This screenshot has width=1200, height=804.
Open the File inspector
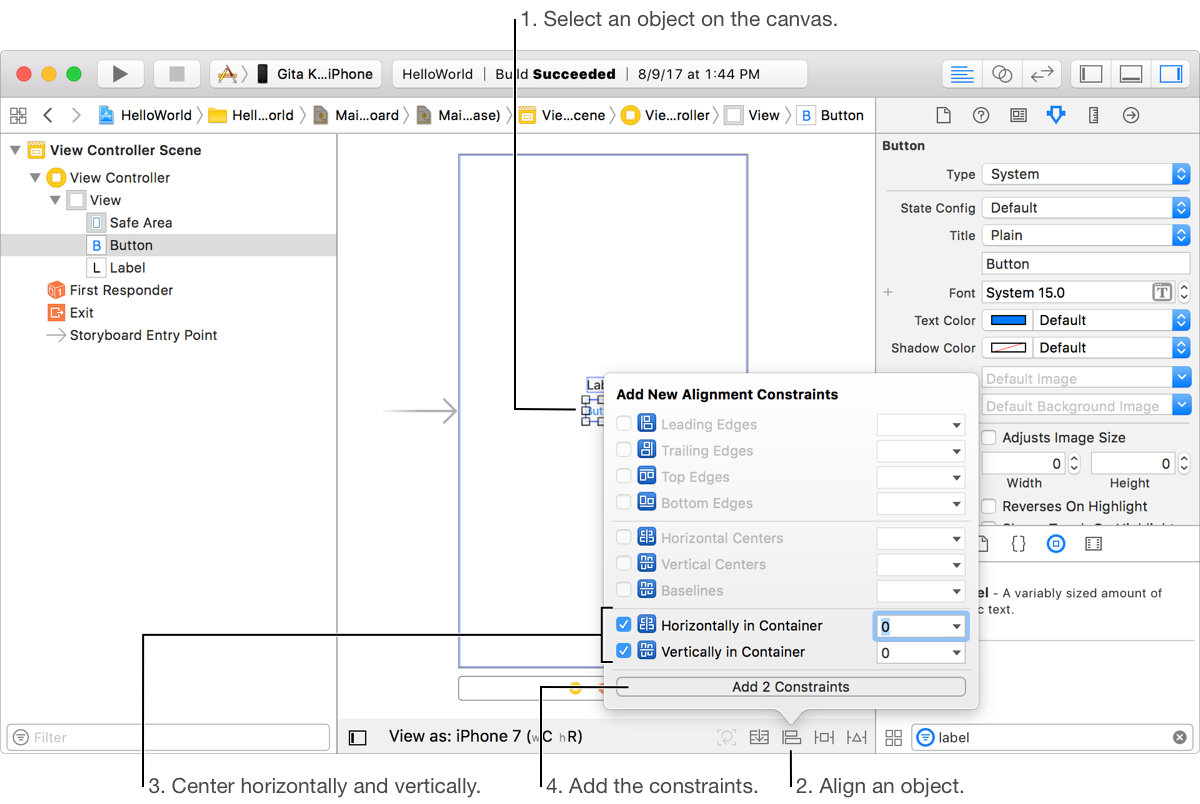point(942,115)
